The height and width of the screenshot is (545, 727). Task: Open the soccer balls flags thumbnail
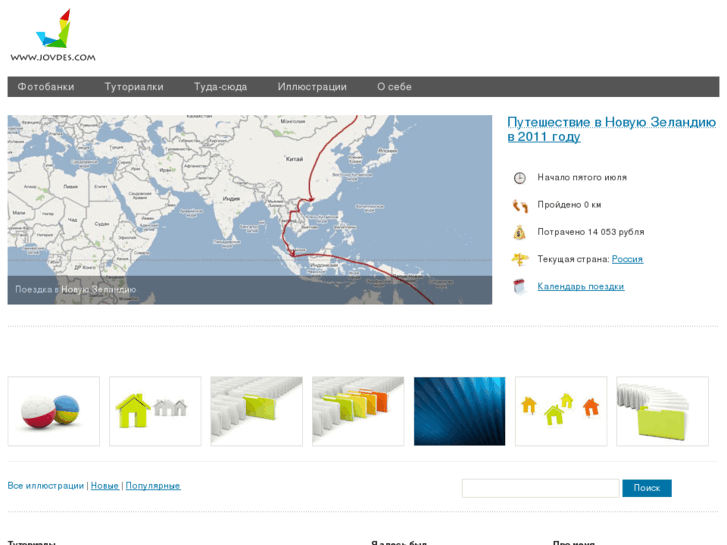[54, 411]
